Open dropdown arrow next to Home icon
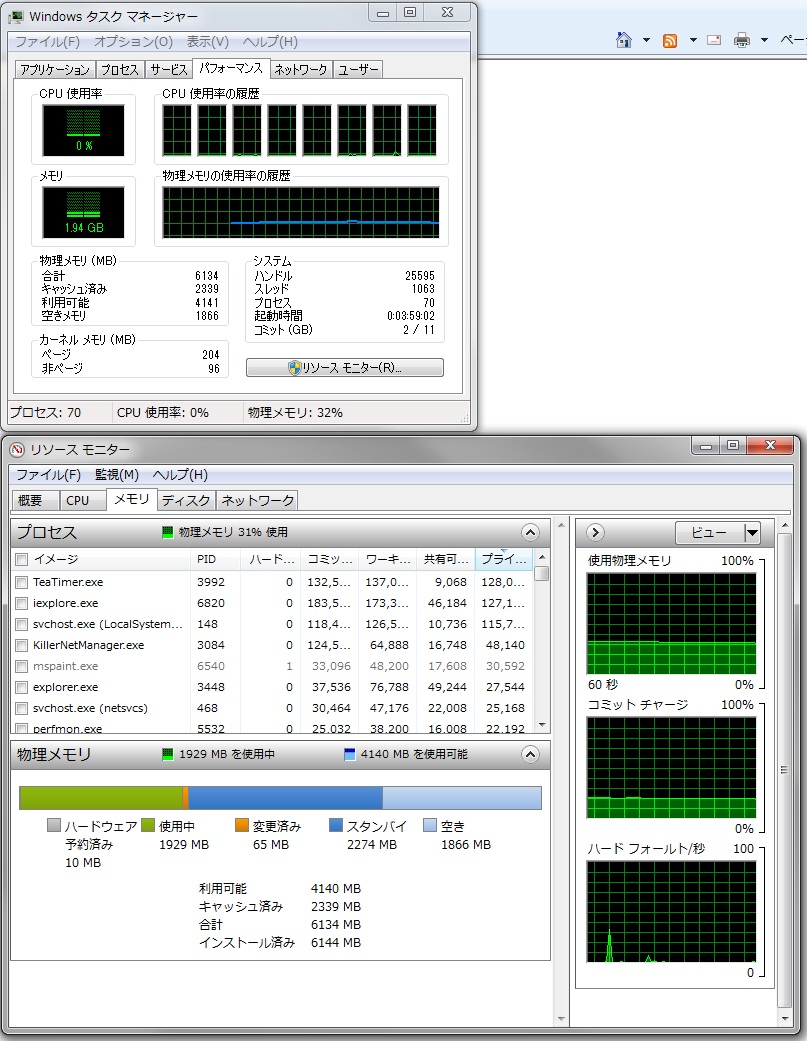The height and width of the screenshot is (1041, 807). (x=646, y=40)
